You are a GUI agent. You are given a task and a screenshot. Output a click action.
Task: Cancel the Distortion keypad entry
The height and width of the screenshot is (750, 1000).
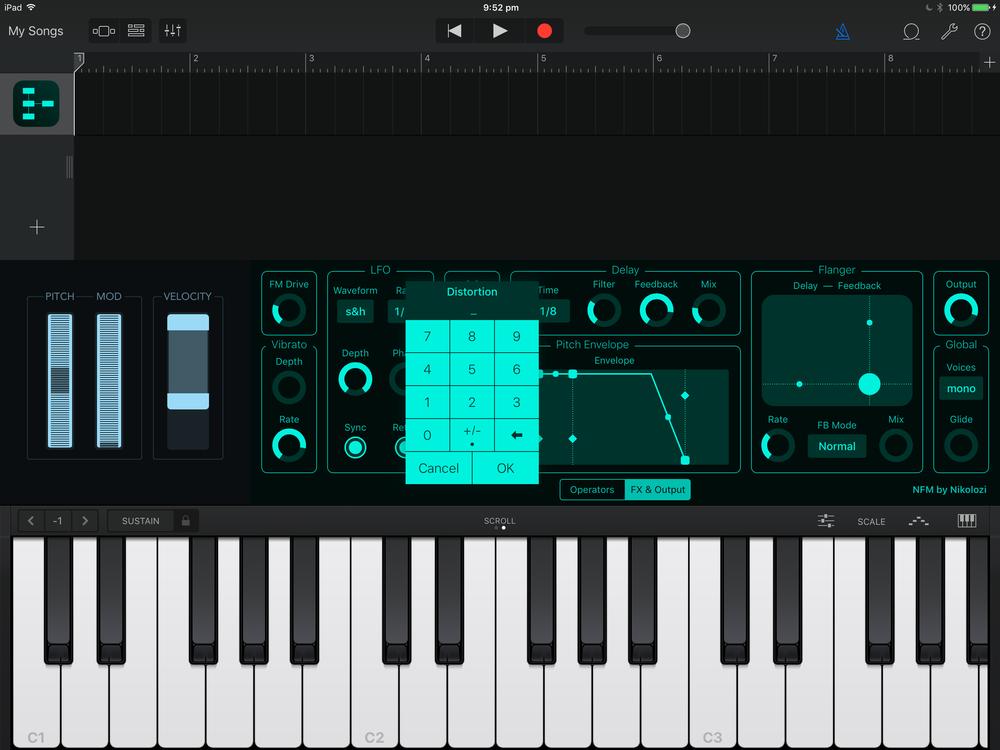(x=438, y=468)
